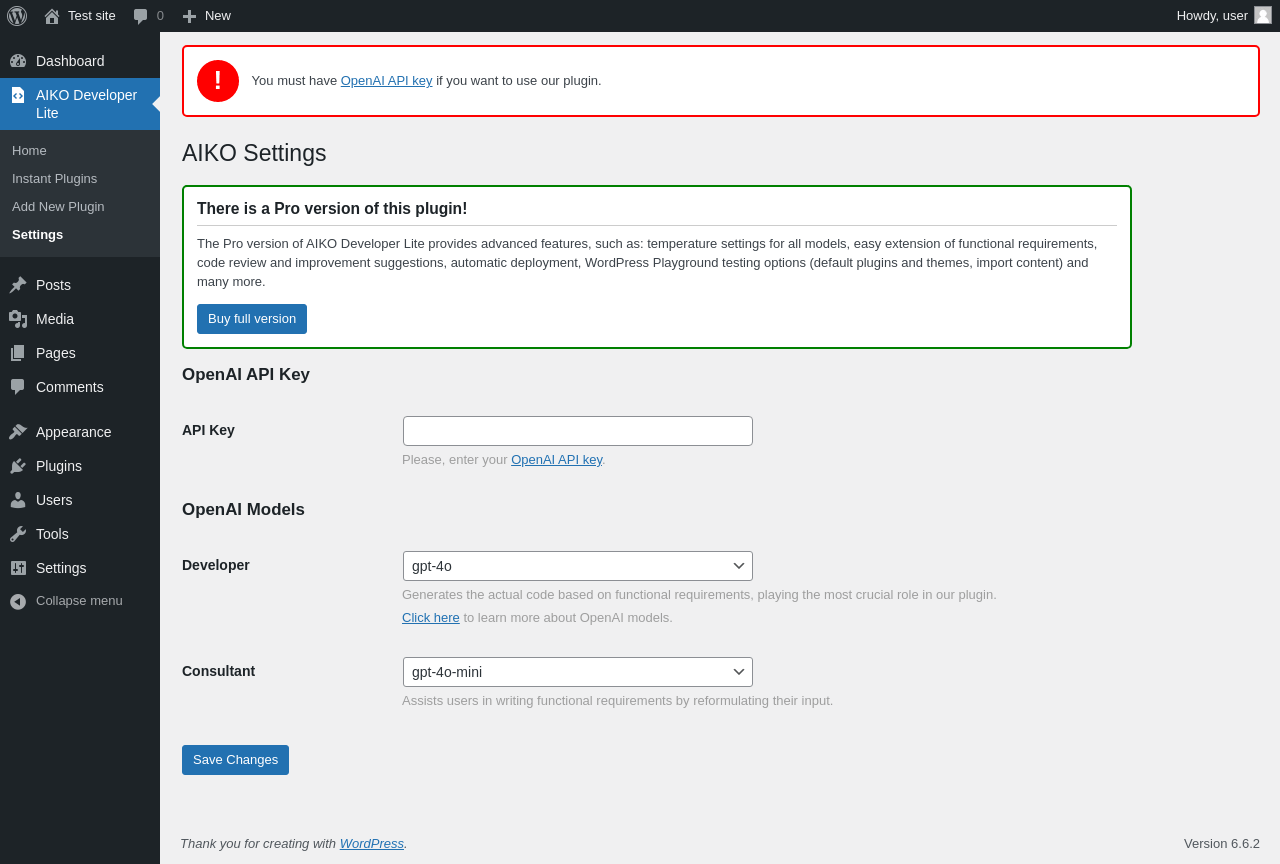
Task: Click the WordPress logo icon
Action: (x=17, y=16)
